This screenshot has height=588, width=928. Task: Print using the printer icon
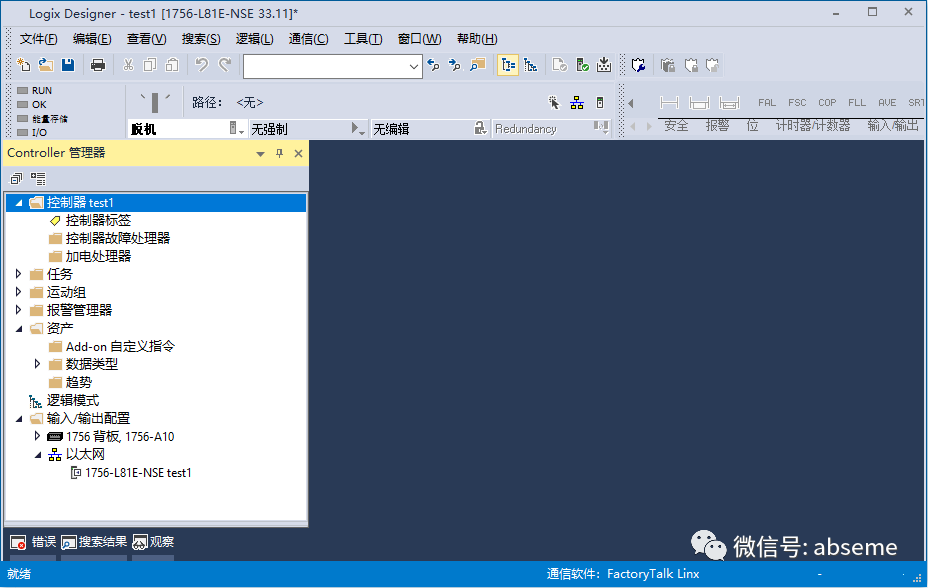[98, 65]
